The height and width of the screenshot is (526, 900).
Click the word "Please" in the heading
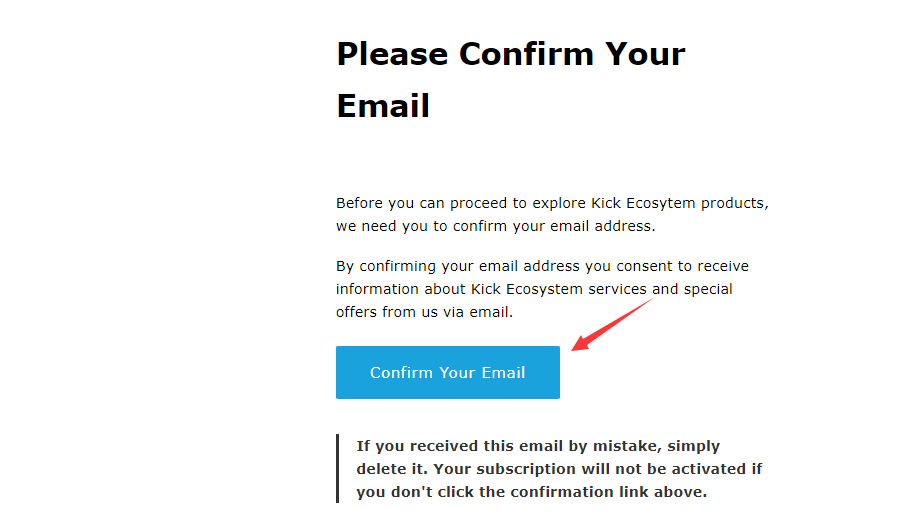coord(390,53)
